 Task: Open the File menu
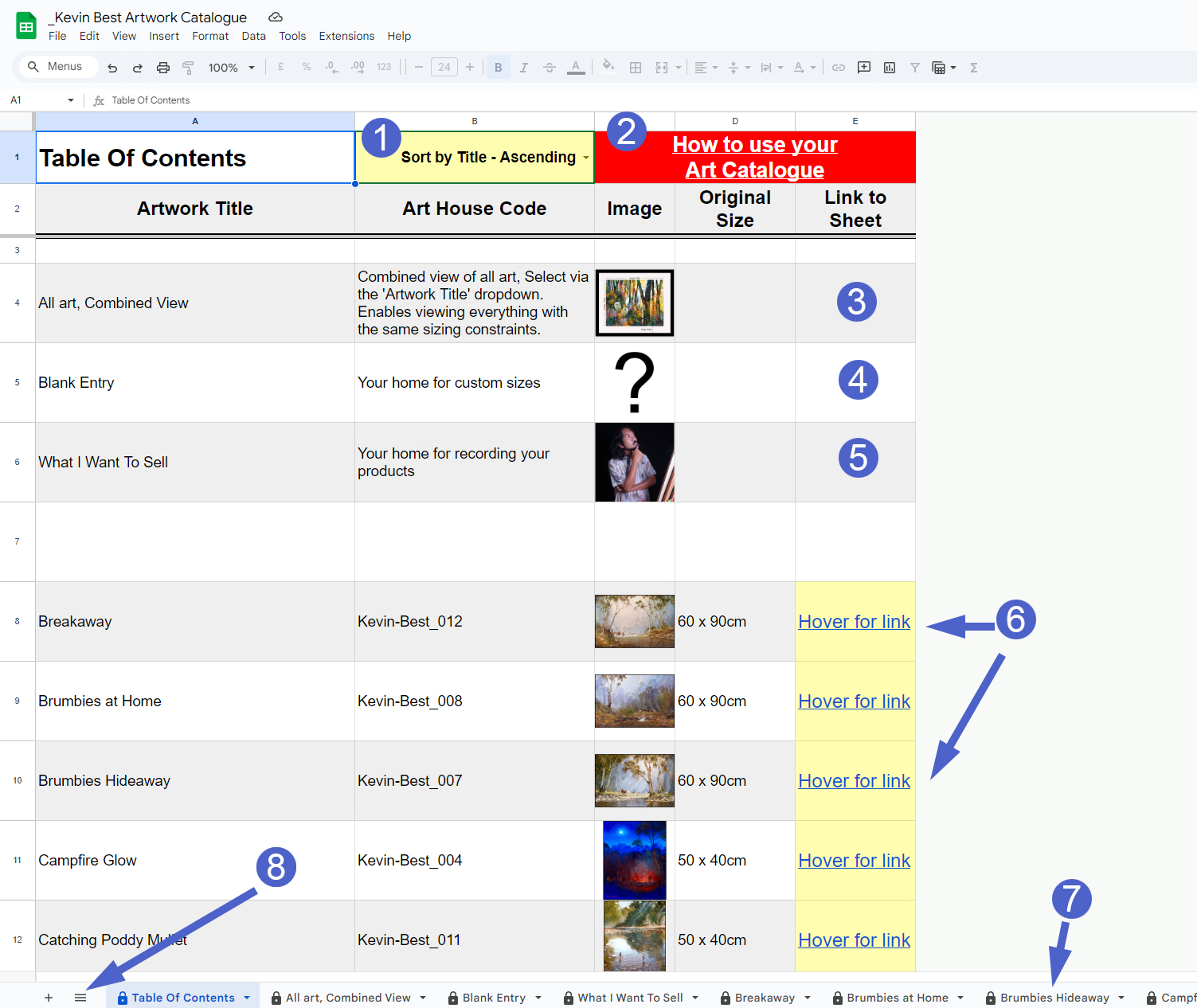[57, 36]
